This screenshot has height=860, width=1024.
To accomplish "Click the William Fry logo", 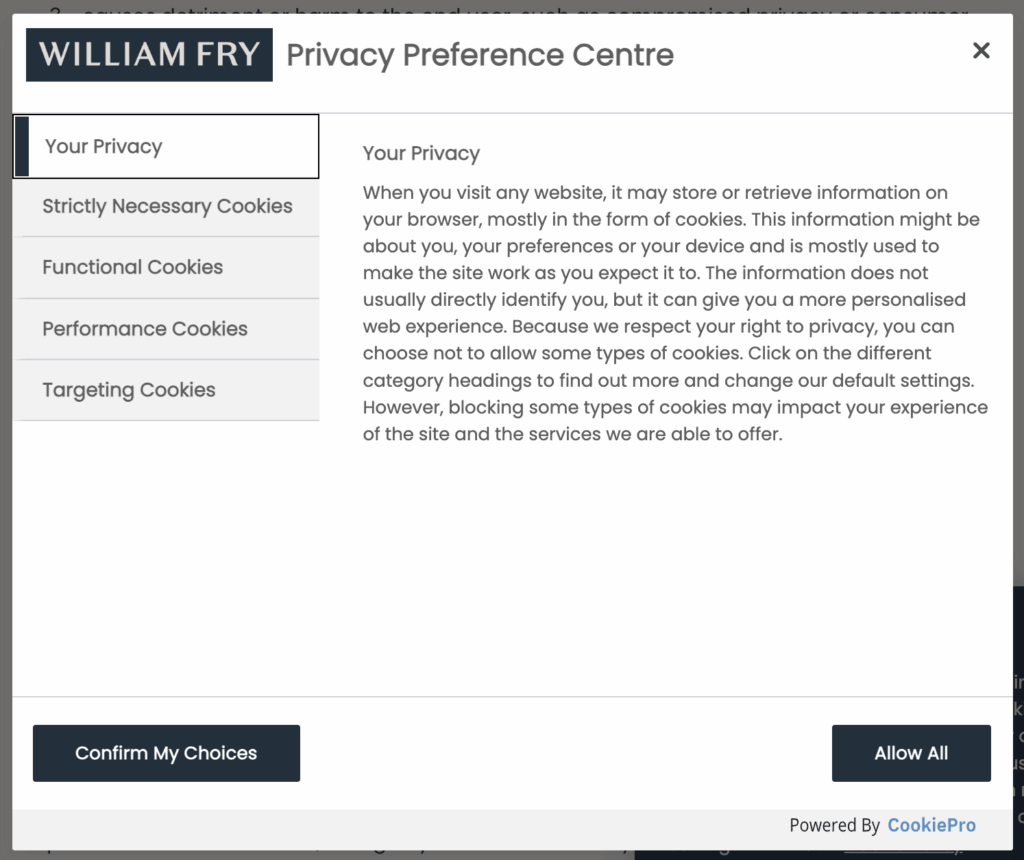I will 148,55.
